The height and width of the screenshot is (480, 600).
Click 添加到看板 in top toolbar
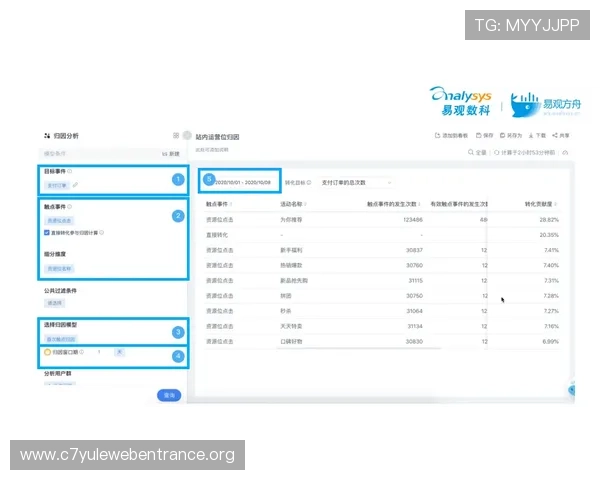pyautogui.click(x=451, y=136)
